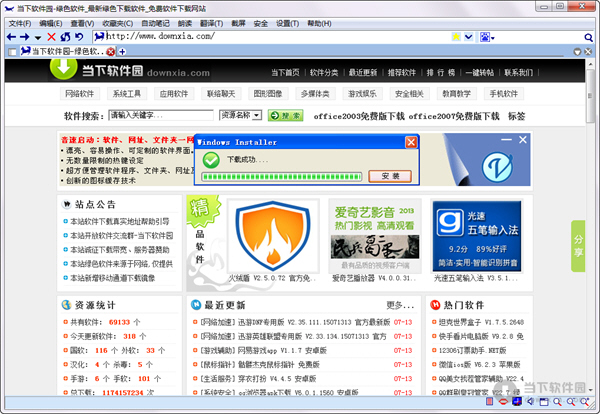Click the red lips icon in the status bar
Viewport: 600px width, 414px height.
click(x=504, y=401)
